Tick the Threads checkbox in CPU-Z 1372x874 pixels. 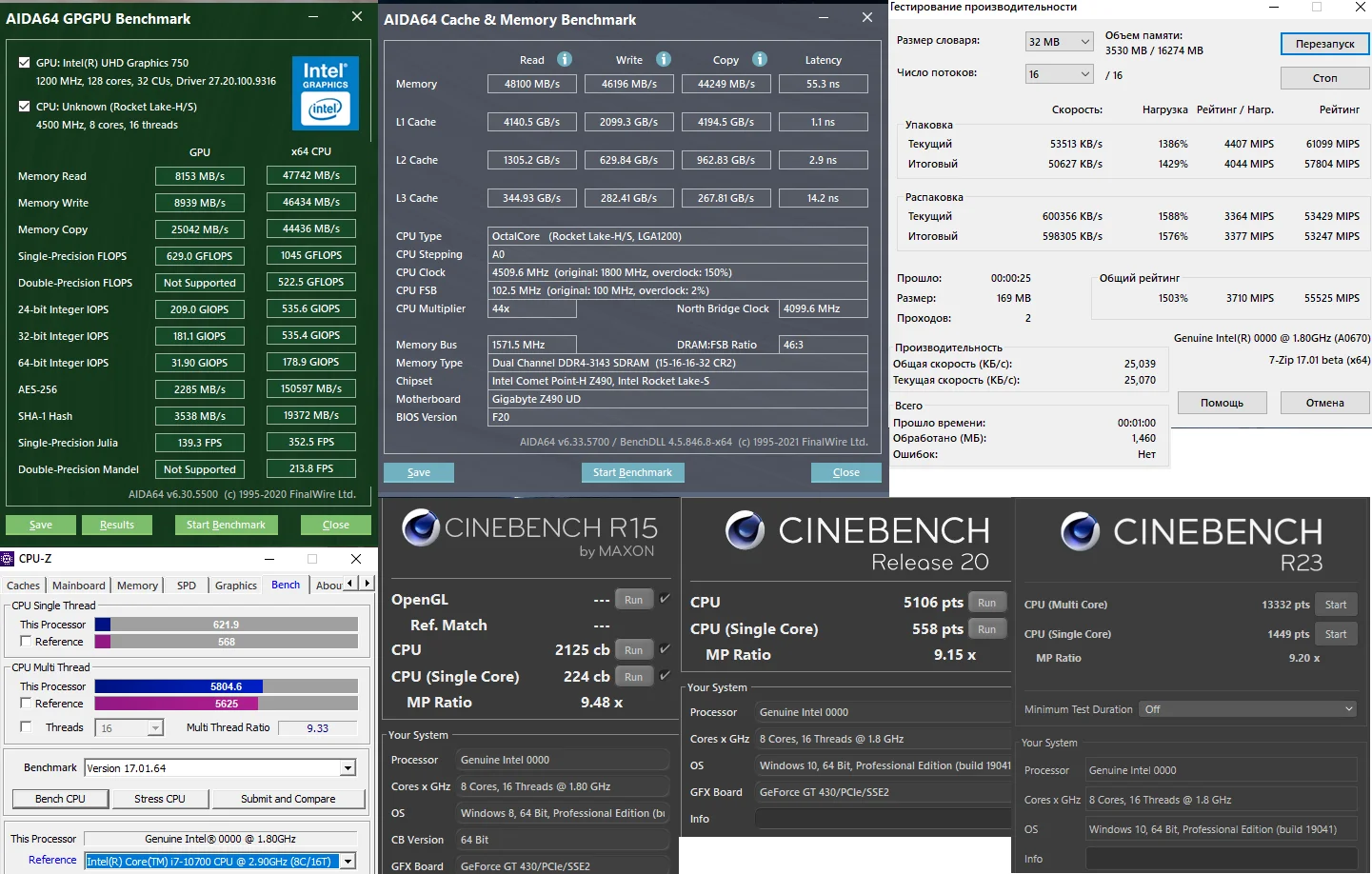26,727
